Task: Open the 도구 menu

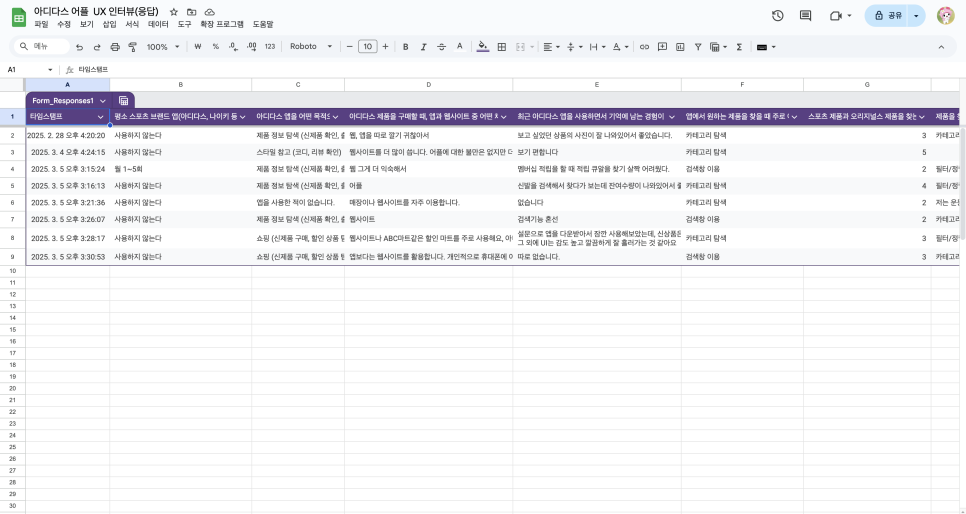Action: point(184,25)
